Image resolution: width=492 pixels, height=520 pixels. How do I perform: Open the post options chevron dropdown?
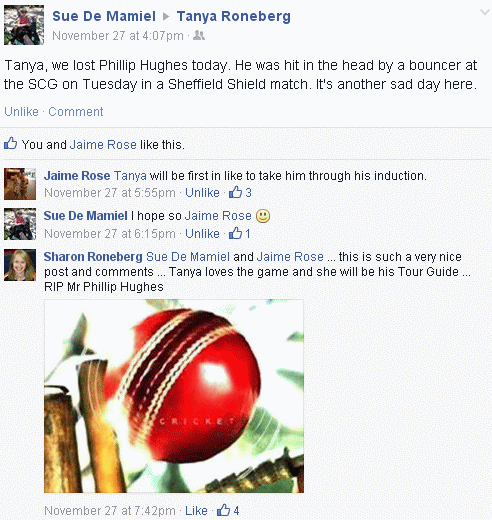coord(485,13)
